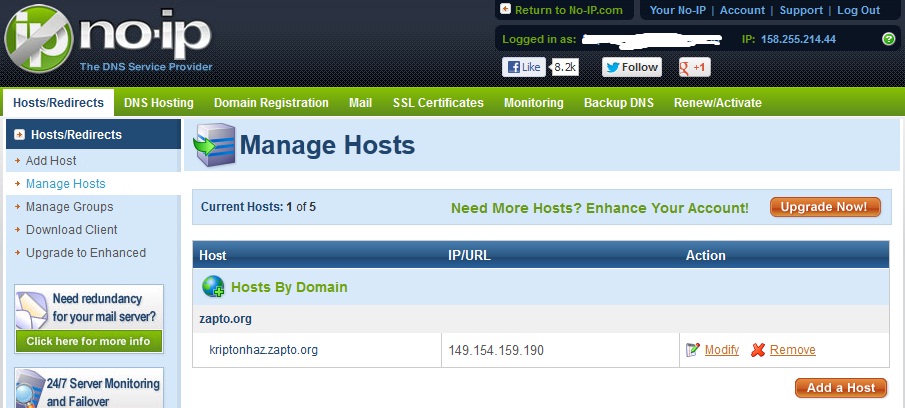Screen dimensions: 905x408
Task: Open the DNS Hosting tab
Action: pyautogui.click(x=158, y=103)
